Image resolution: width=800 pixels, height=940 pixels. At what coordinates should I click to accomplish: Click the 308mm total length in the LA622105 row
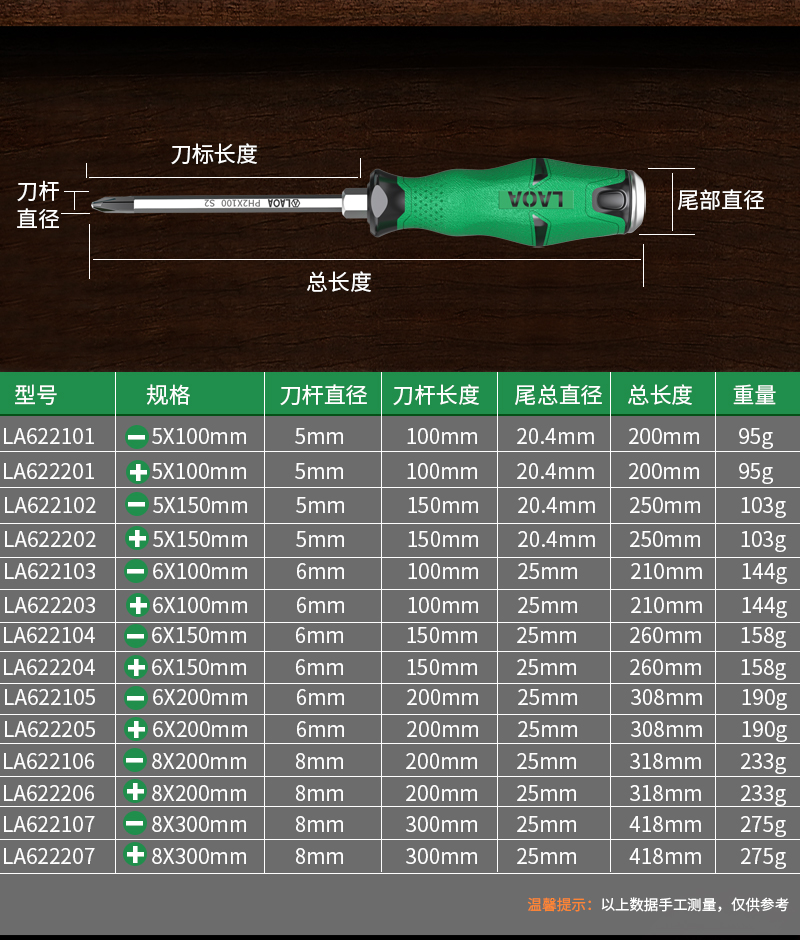coord(666,698)
